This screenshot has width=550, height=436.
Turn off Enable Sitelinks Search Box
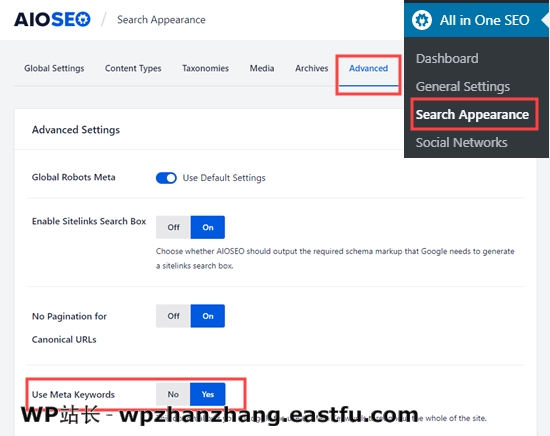point(173,227)
